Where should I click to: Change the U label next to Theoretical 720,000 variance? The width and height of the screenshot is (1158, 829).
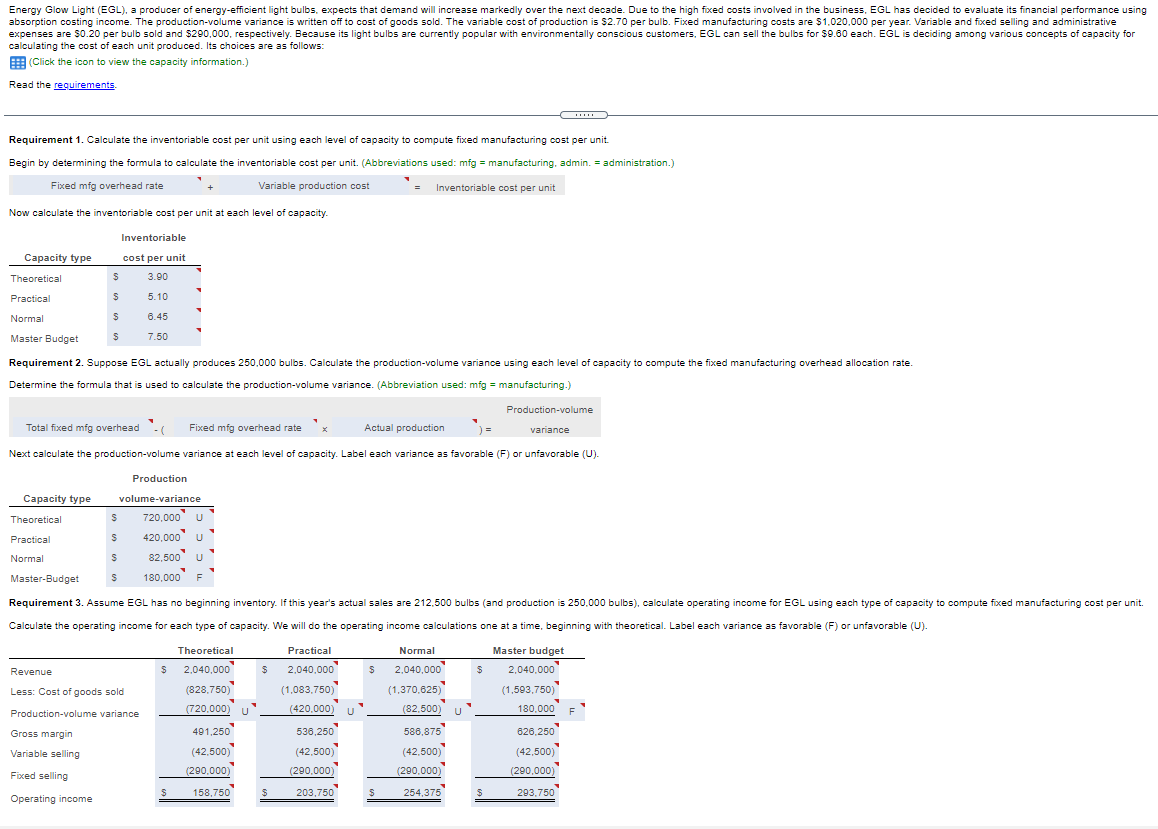tap(200, 519)
